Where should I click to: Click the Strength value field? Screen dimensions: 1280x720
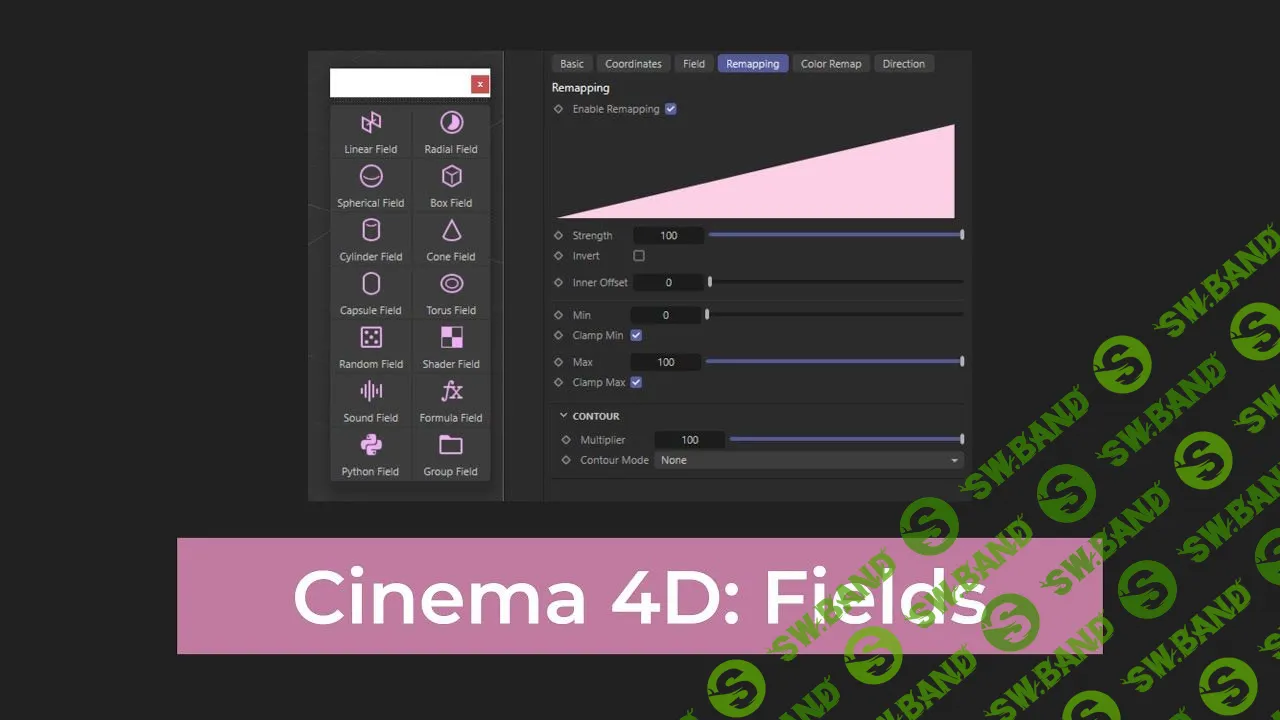pos(668,236)
